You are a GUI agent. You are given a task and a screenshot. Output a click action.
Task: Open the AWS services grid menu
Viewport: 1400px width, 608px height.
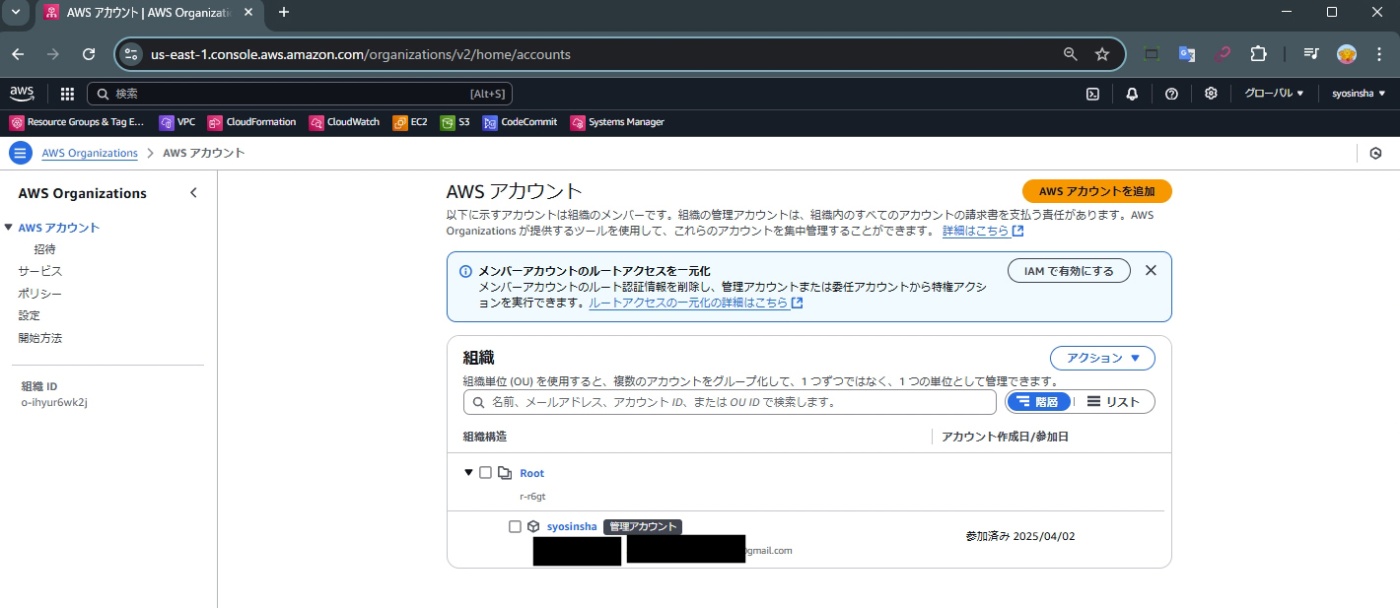point(67,94)
